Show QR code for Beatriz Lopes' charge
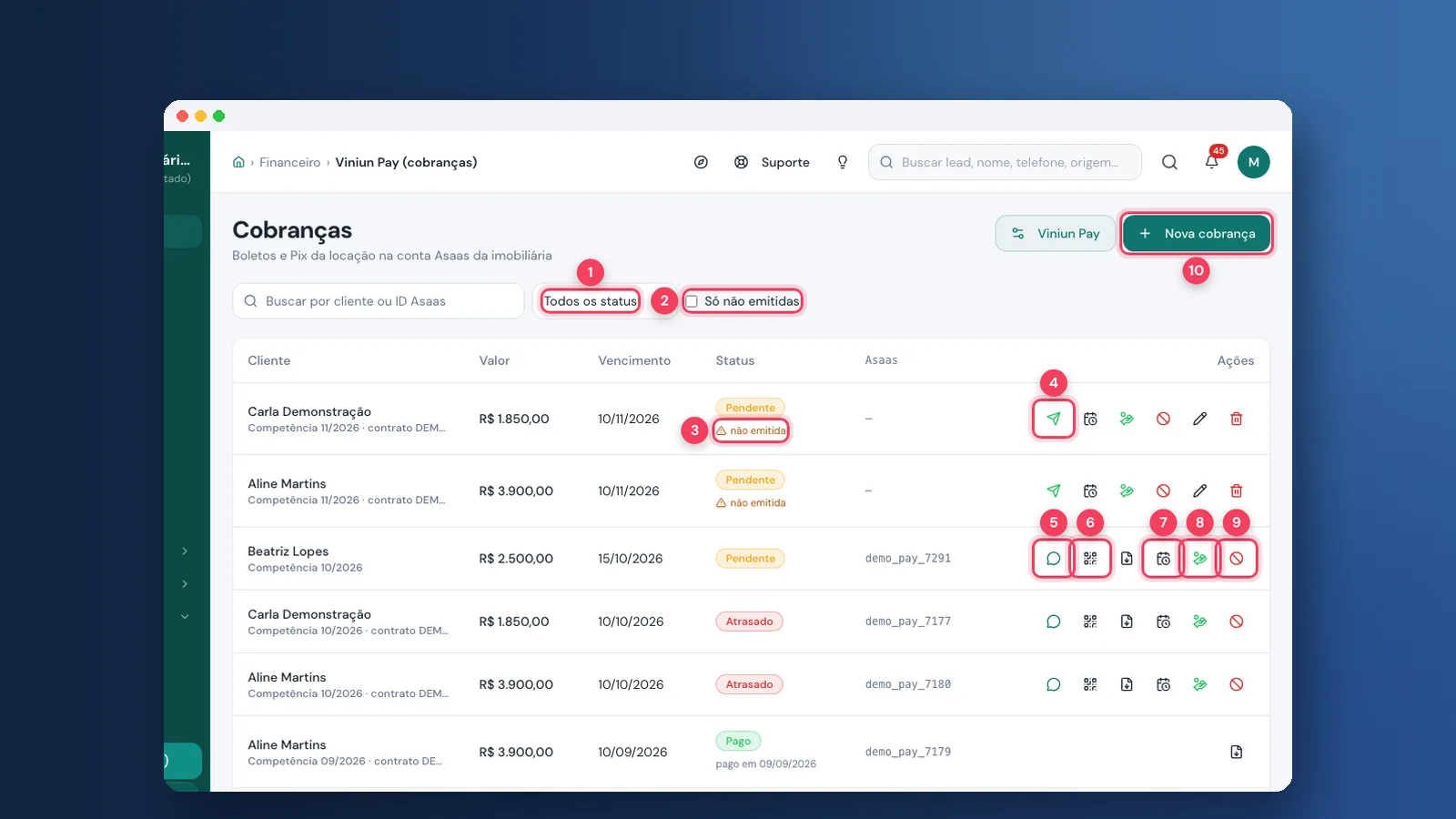The height and width of the screenshot is (819, 1456). (x=1090, y=559)
